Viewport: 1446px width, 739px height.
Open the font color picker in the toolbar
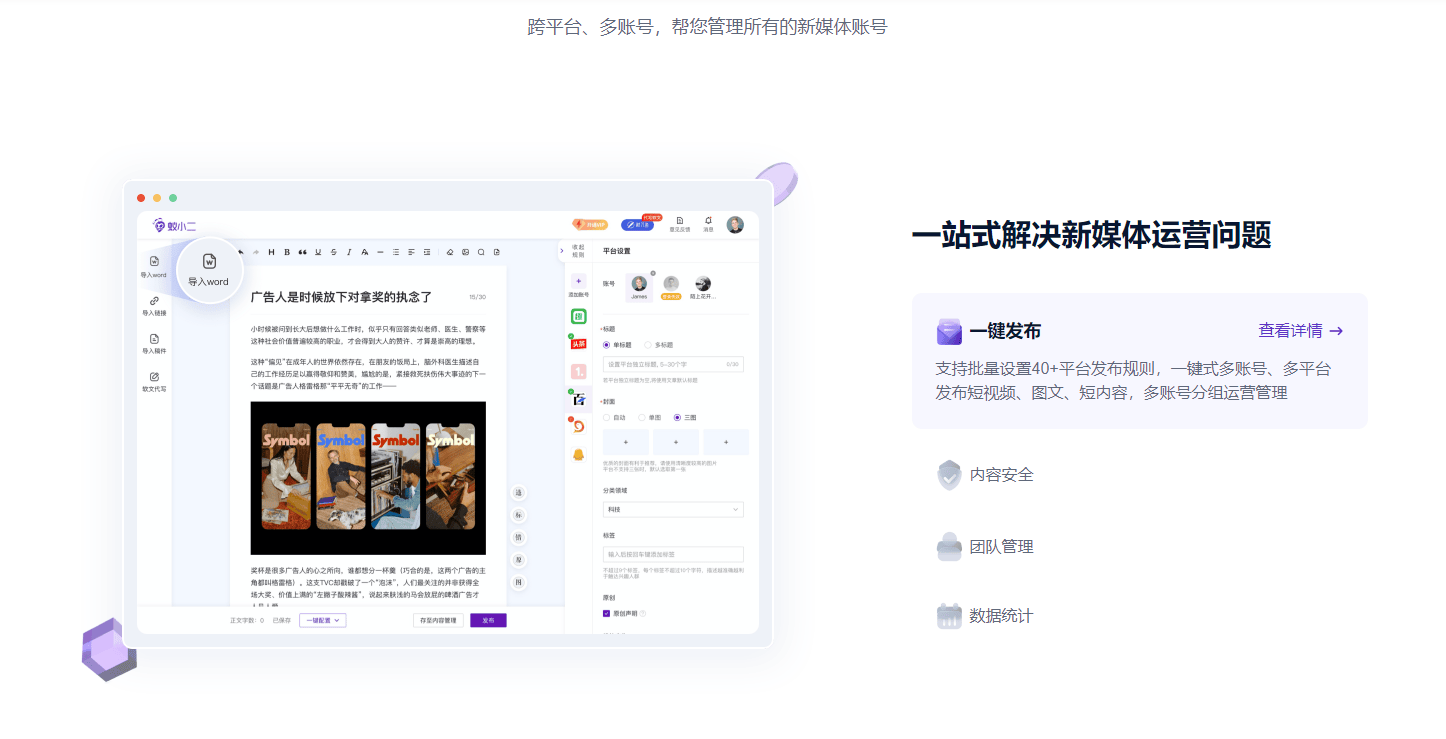point(364,252)
